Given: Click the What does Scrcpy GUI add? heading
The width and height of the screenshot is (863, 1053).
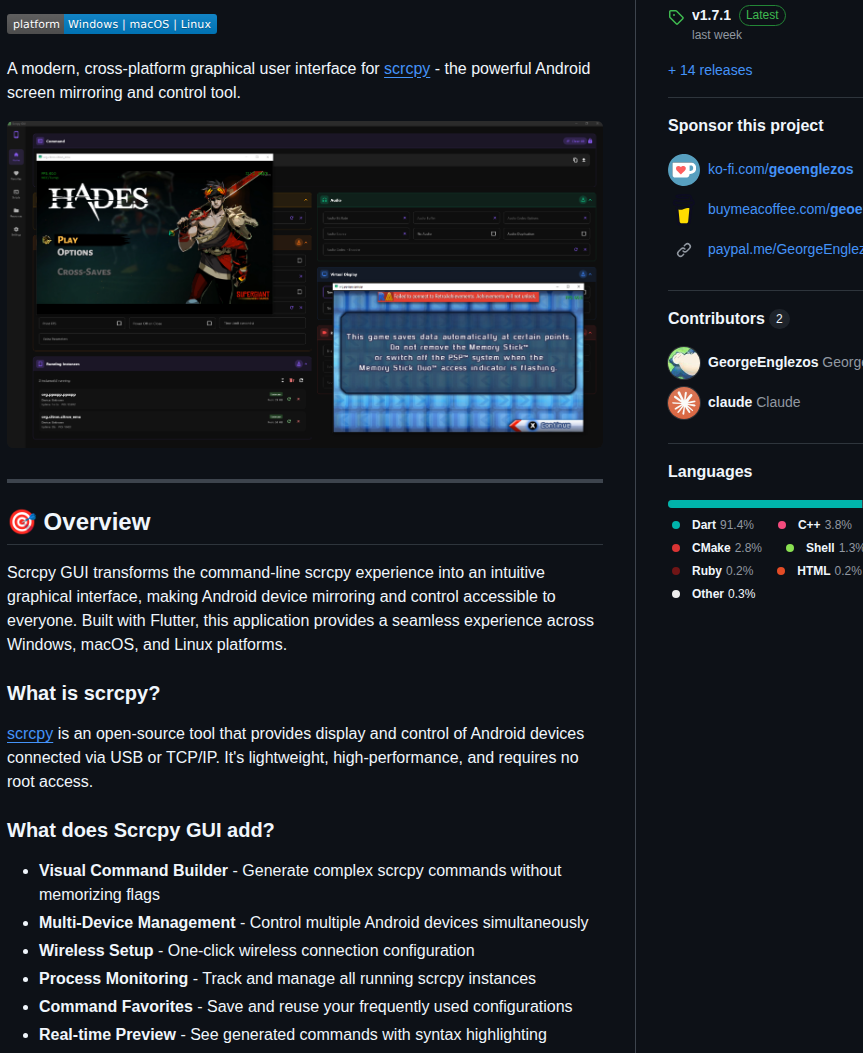Looking at the screenshot, I should coord(140,830).
